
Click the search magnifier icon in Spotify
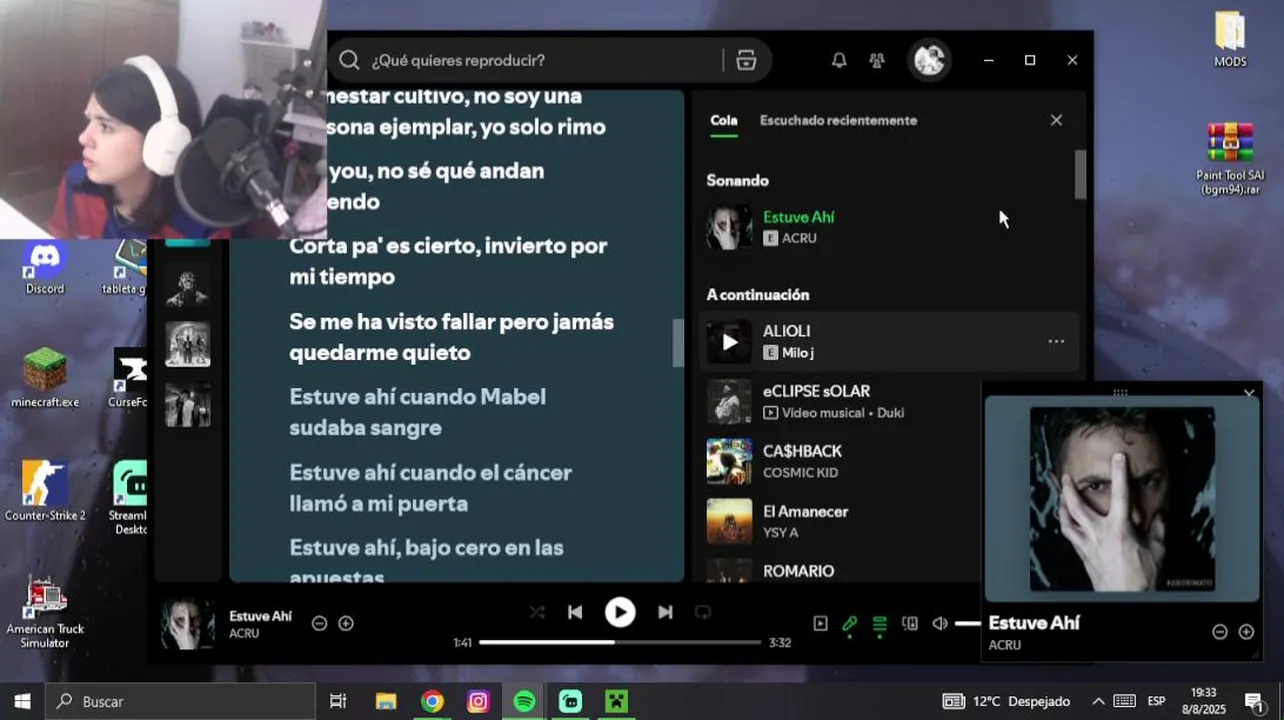click(x=349, y=60)
